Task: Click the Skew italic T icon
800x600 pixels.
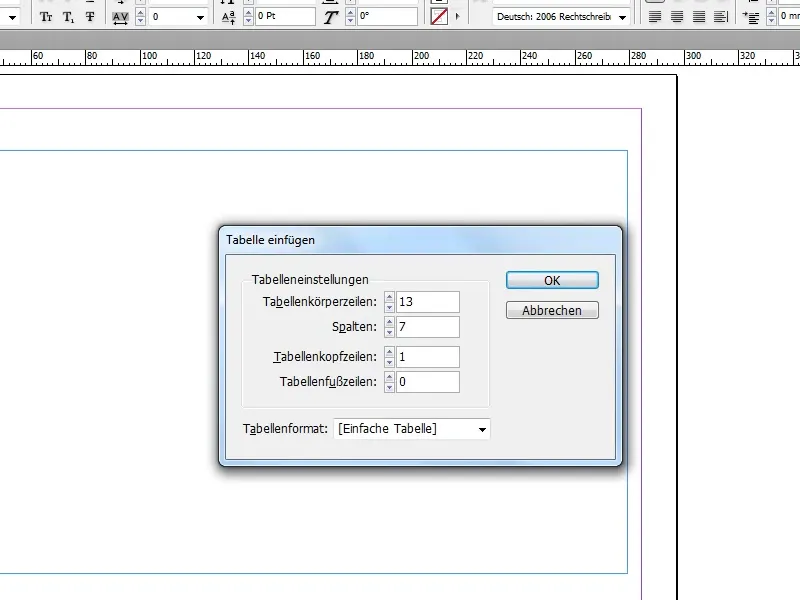Action: coord(331,17)
